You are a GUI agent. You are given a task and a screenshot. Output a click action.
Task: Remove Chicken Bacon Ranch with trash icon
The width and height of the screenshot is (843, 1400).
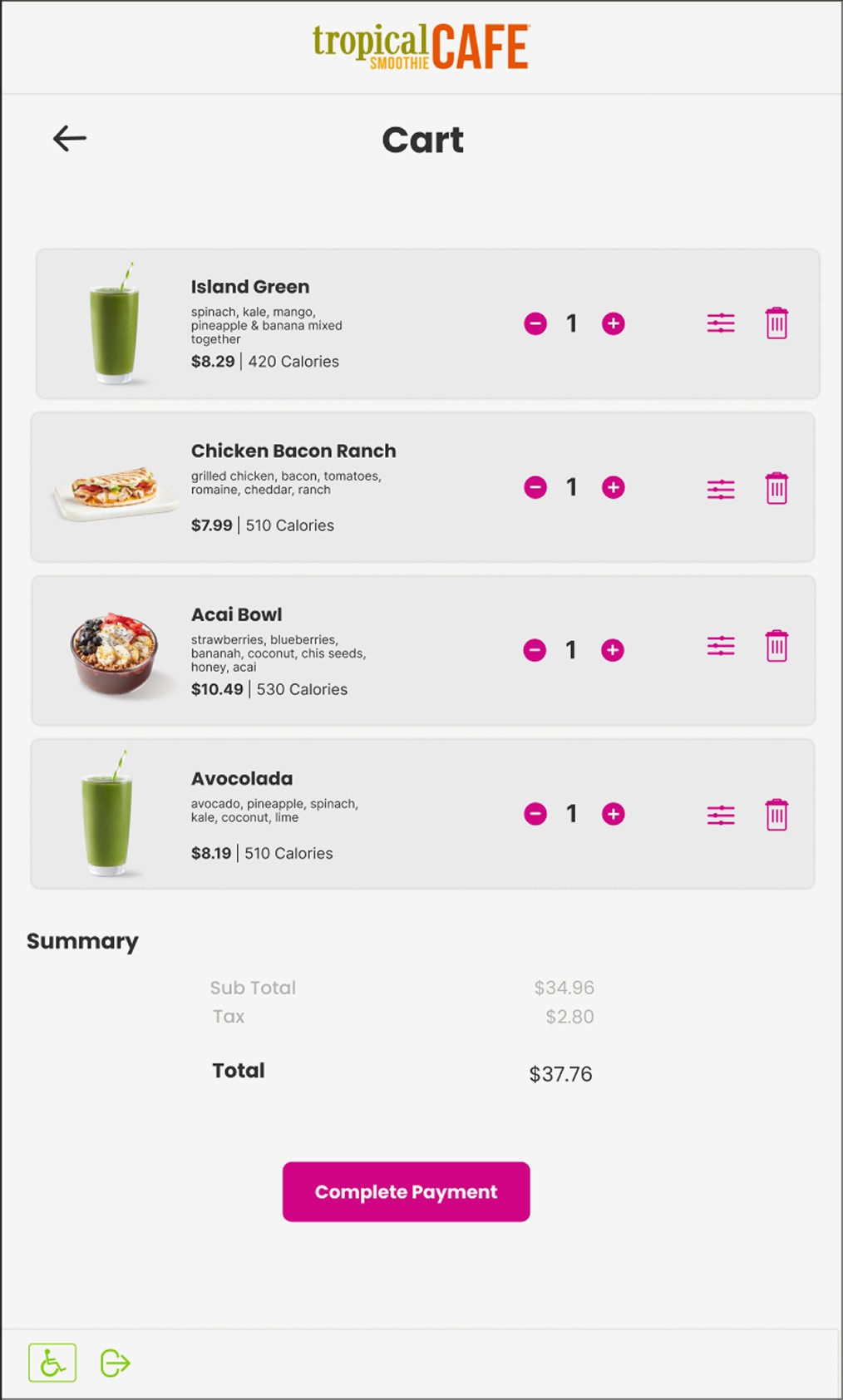[x=776, y=487]
